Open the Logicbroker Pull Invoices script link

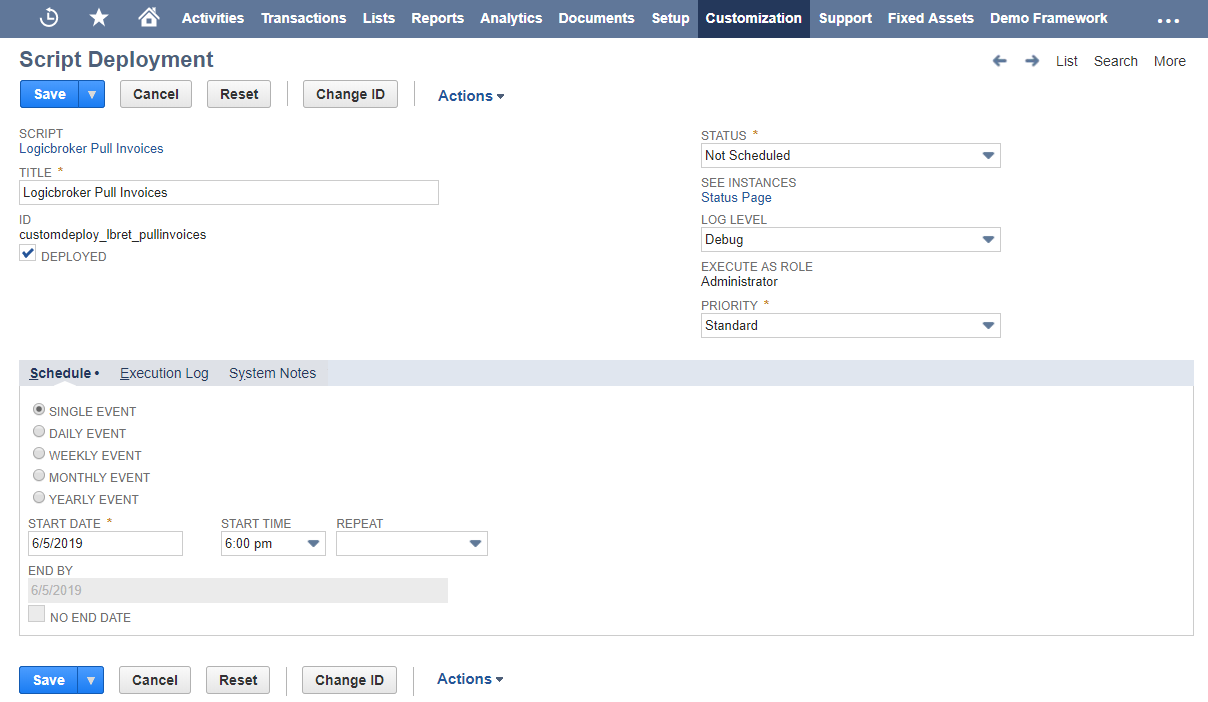pos(91,148)
